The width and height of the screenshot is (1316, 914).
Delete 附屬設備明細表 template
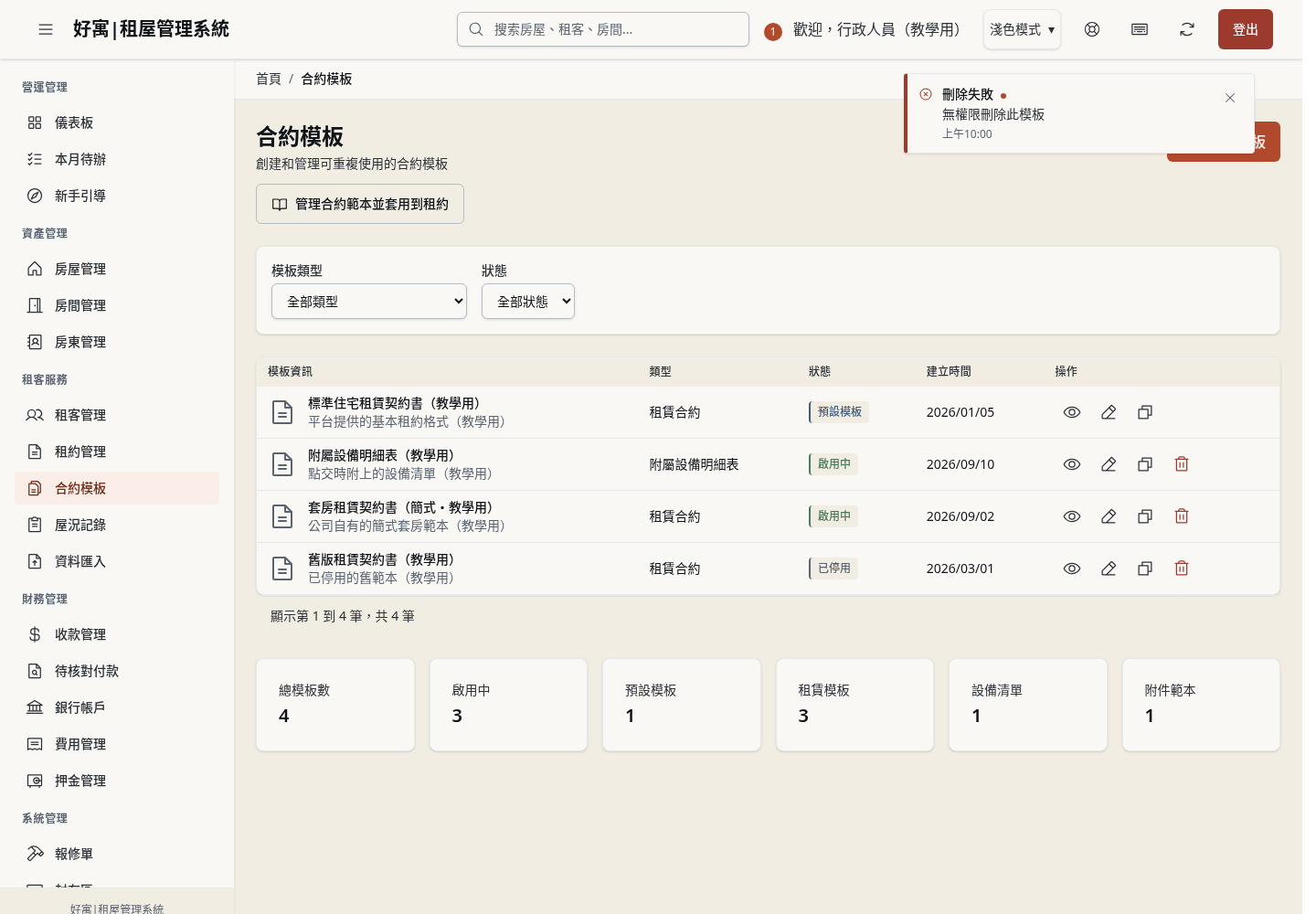click(x=1182, y=464)
